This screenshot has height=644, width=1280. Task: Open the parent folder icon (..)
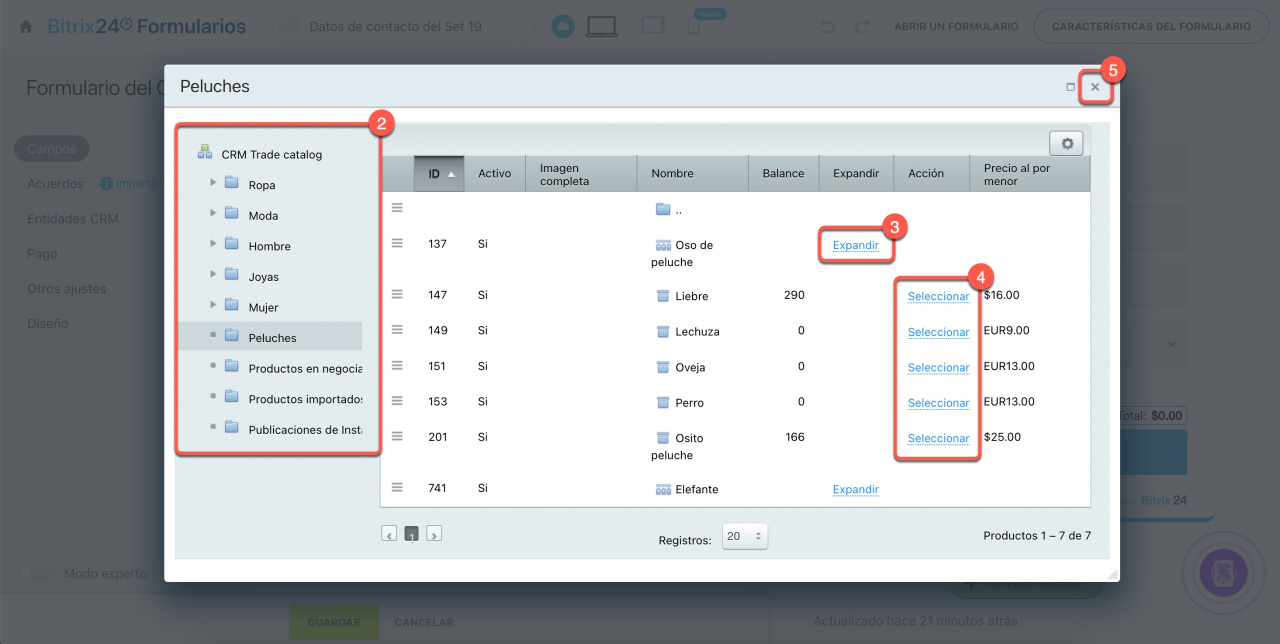point(662,209)
